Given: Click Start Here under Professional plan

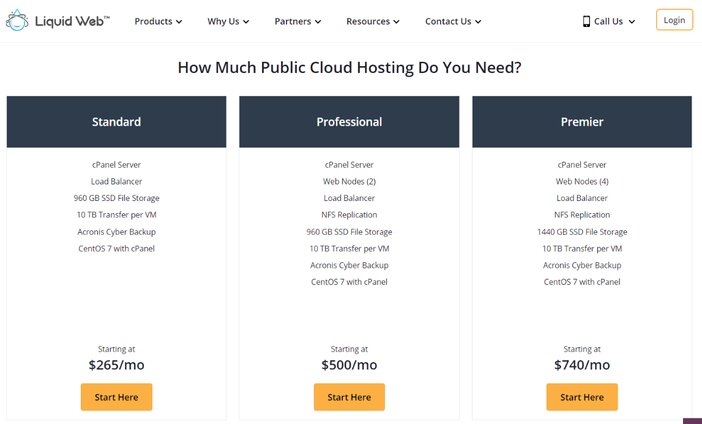Looking at the screenshot, I should (349, 397).
